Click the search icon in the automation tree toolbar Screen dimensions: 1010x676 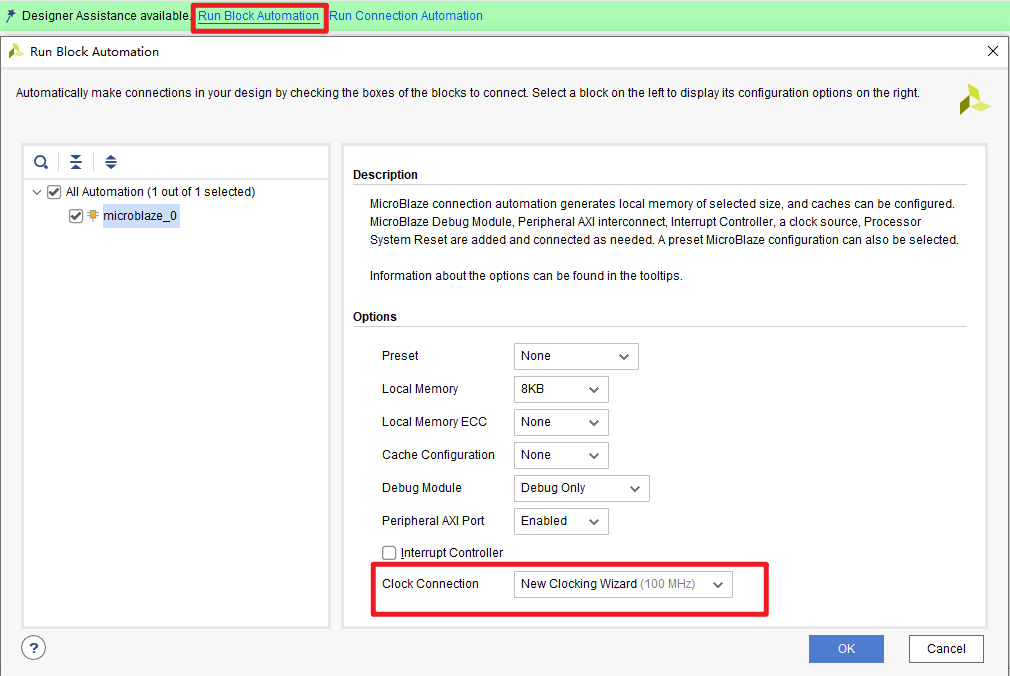click(41, 162)
